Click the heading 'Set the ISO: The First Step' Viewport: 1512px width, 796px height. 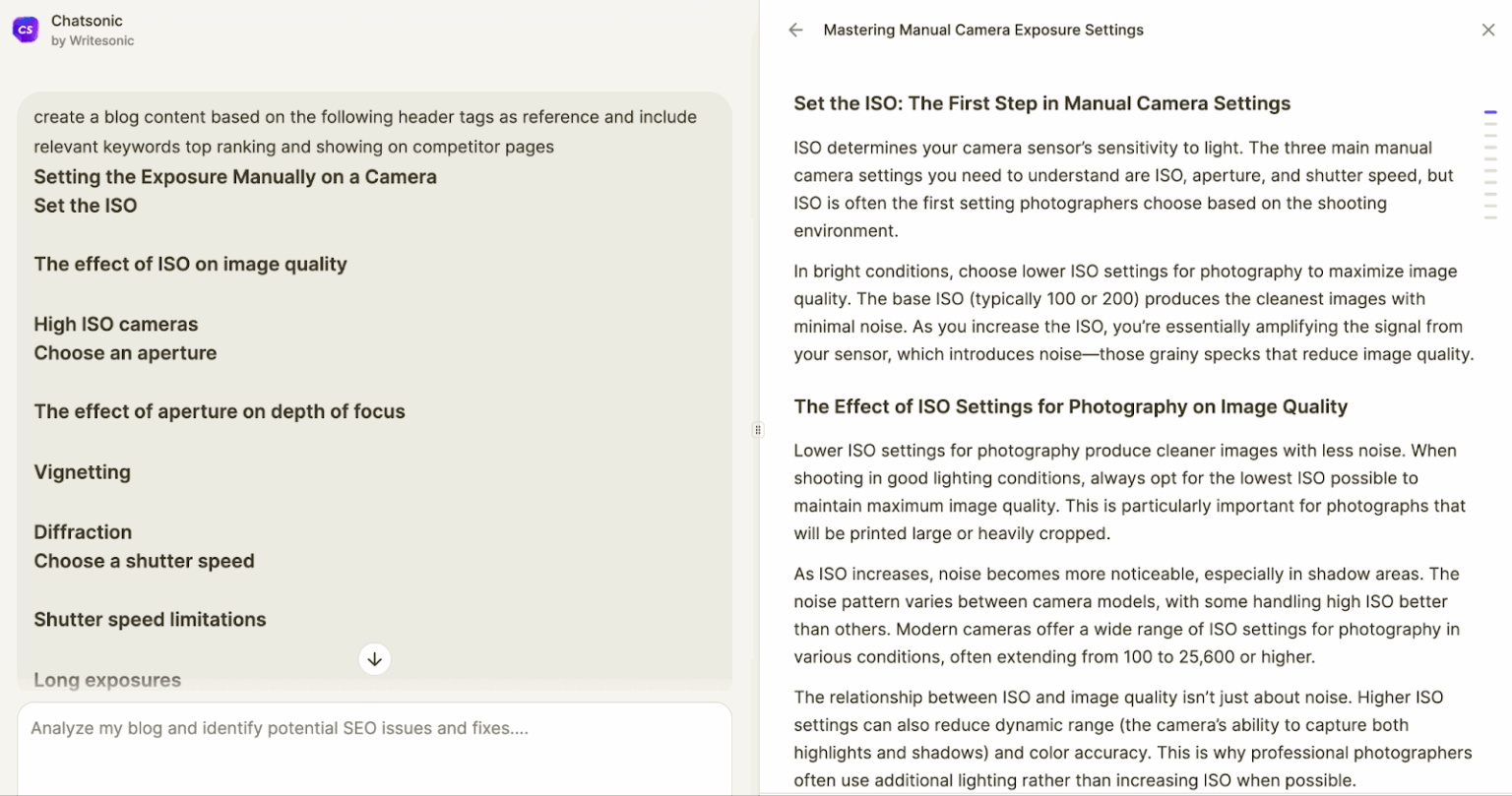(1041, 103)
